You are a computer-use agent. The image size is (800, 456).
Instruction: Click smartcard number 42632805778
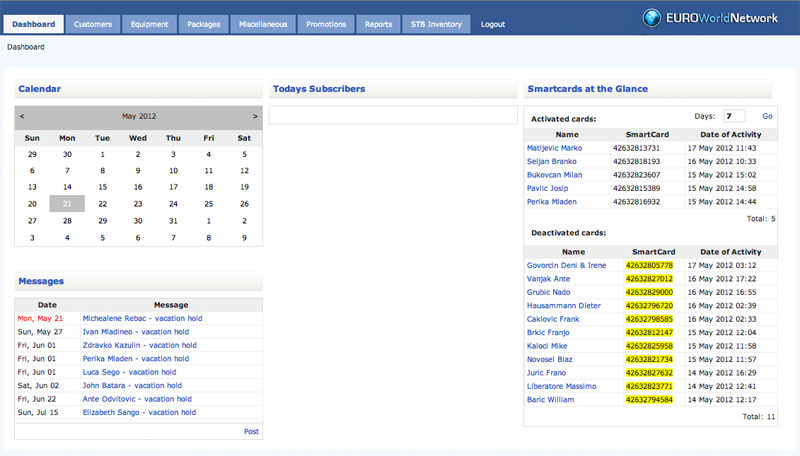point(649,265)
